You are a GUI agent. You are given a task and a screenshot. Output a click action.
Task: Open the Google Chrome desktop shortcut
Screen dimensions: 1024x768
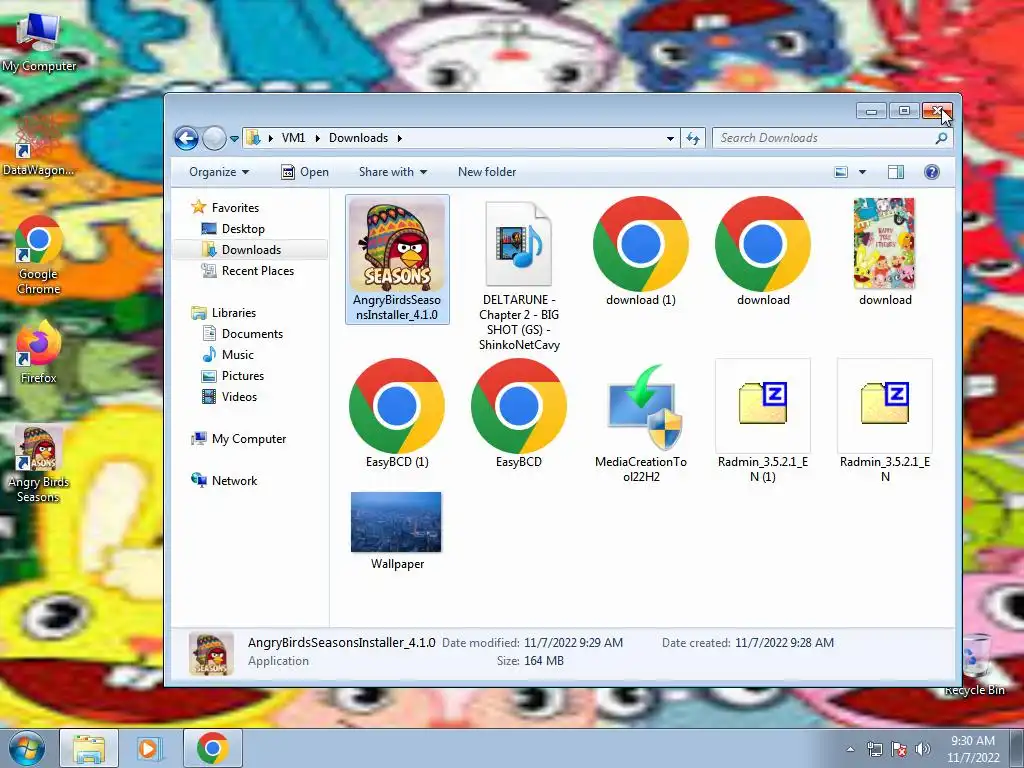(39, 256)
